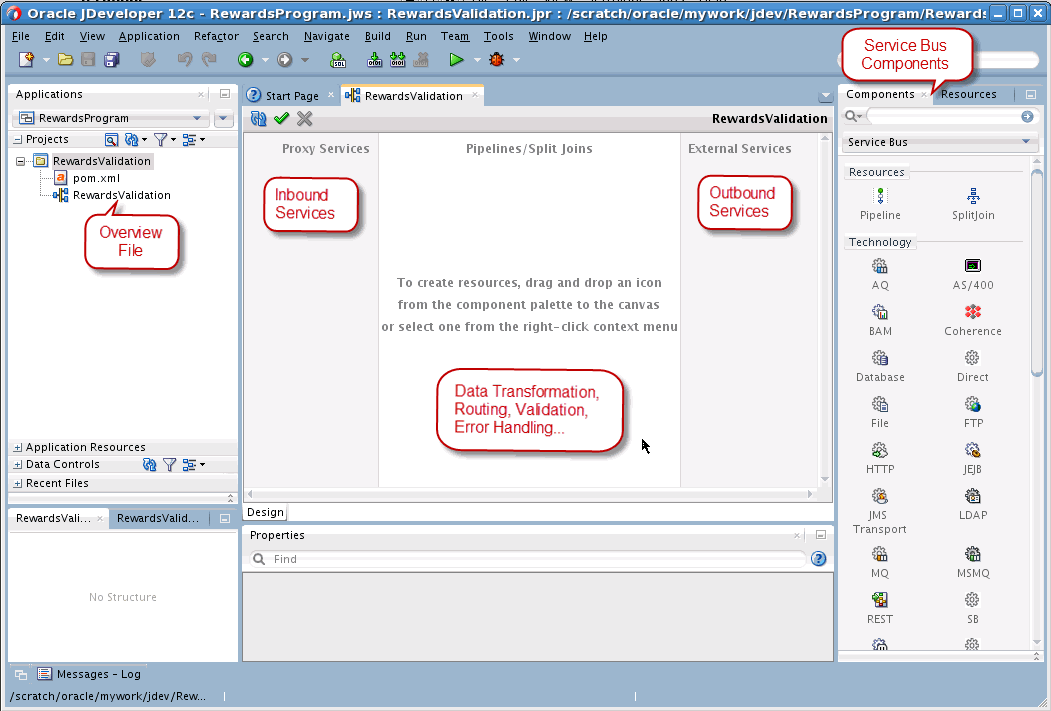Click the Save All toolbar icon
The image size is (1051, 711).
[112, 60]
